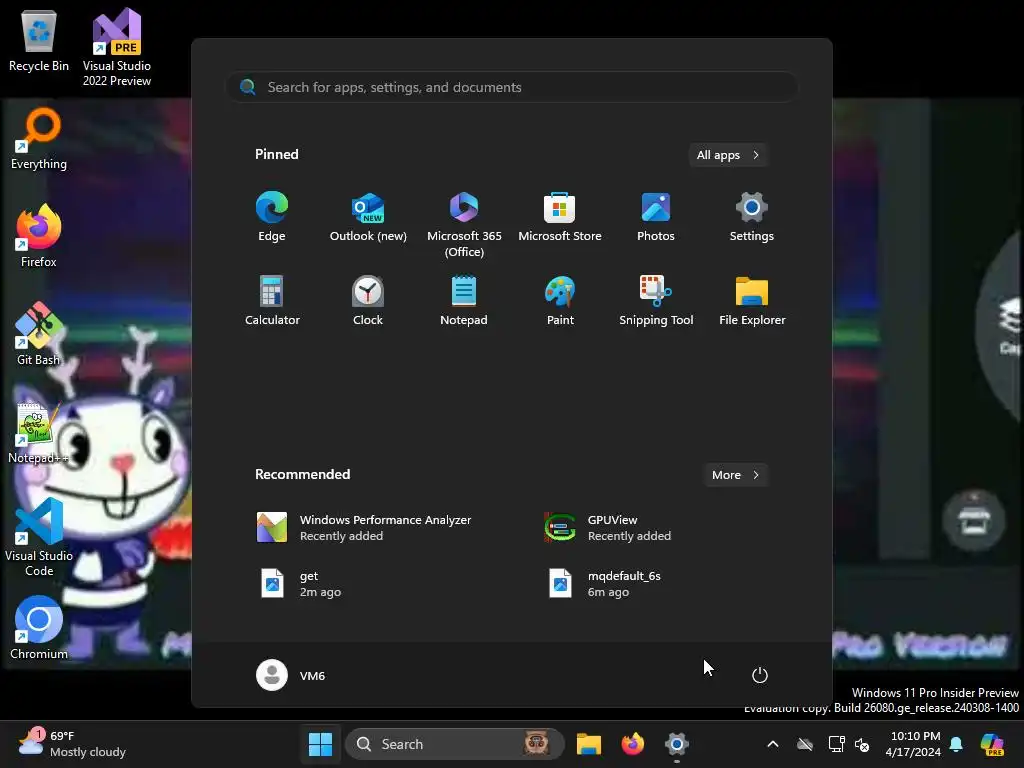The image size is (1024, 768).
Task: Select Notepad++ desktop shortcut
Action: pyautogui.click(x=39, y=432)
